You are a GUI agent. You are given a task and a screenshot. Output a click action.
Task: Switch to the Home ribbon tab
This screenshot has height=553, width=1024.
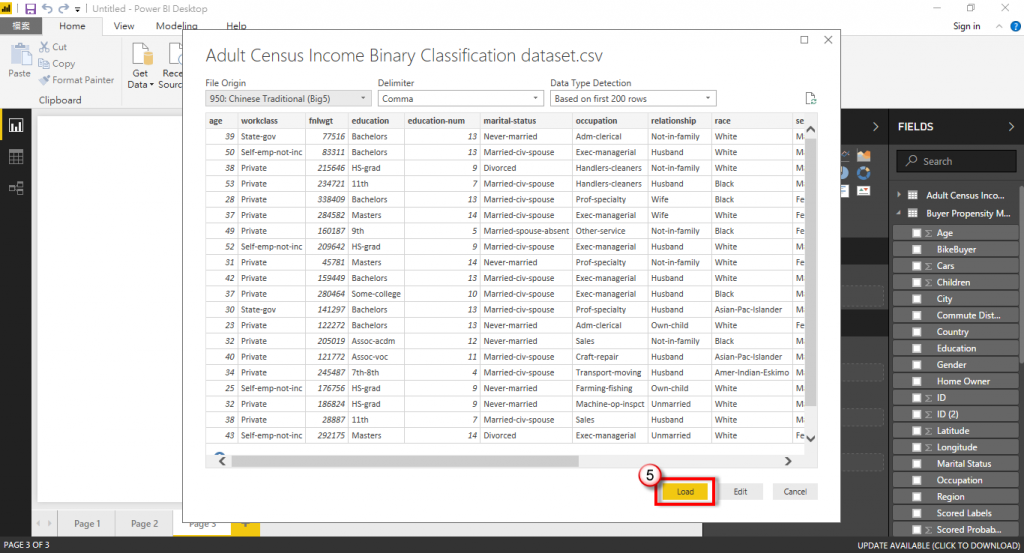pyautogui.click(x=72, y=26)
